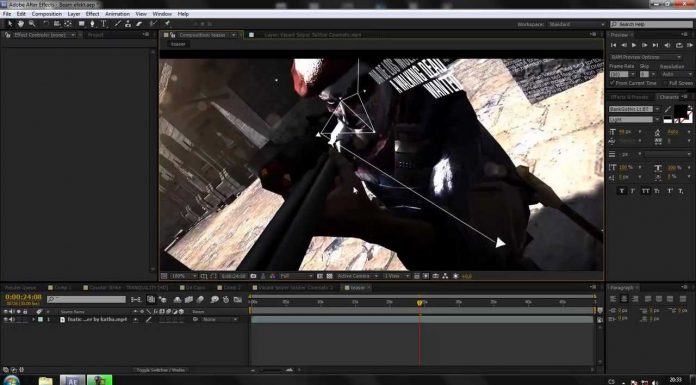Select the Clone Stamp tool

coord(128,24)
